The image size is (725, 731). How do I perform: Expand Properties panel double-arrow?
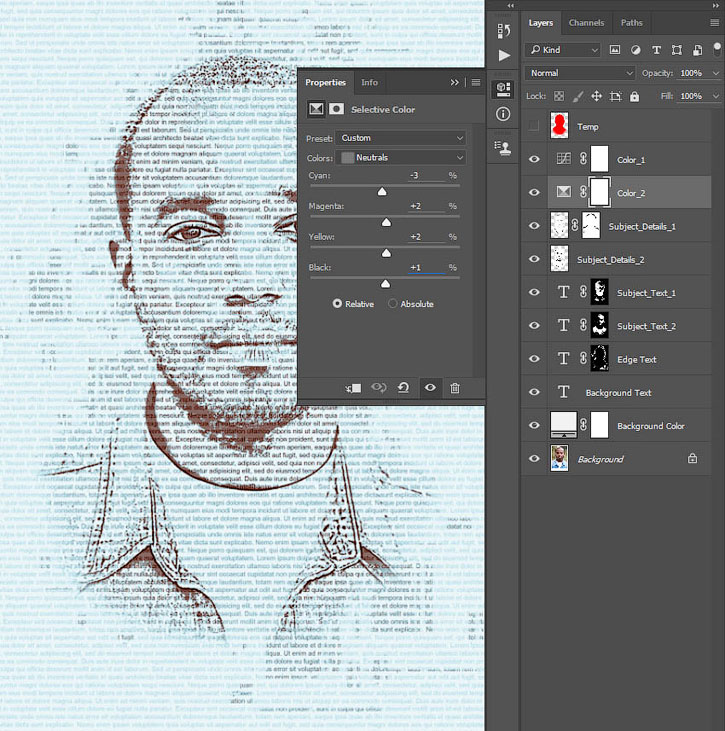click(x=454, y=83)
